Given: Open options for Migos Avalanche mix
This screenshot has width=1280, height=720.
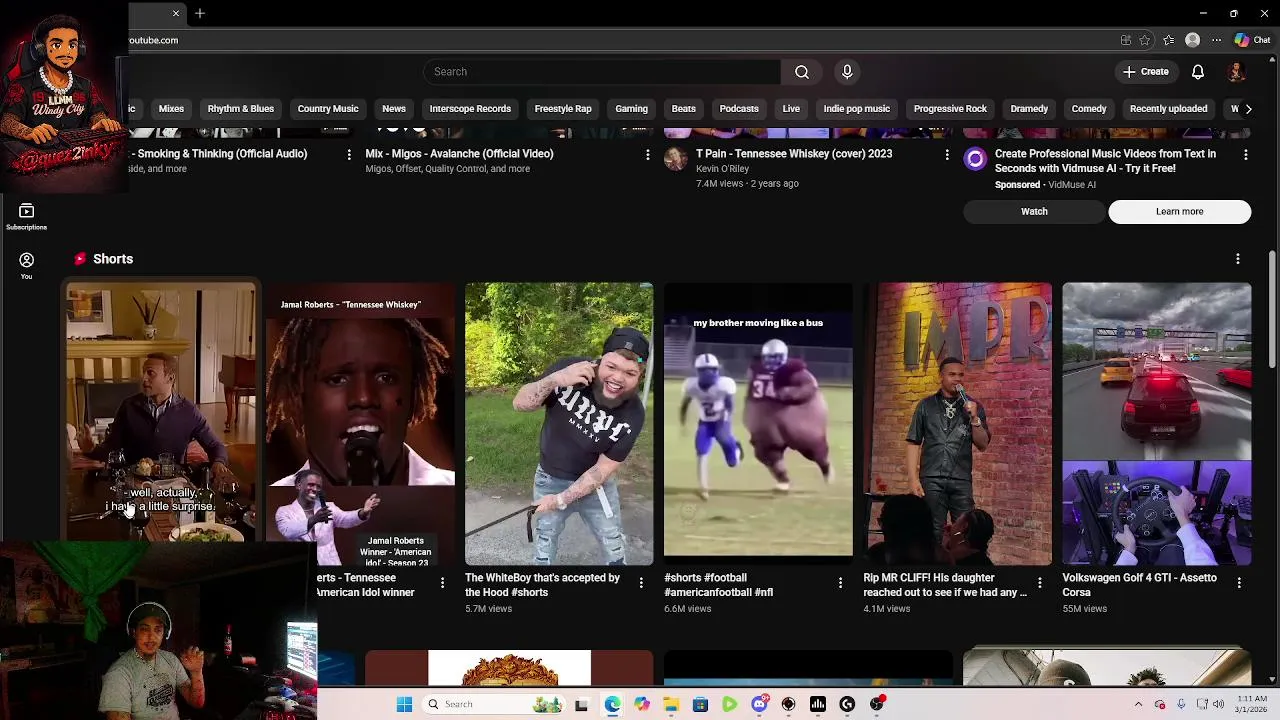Looking at the screenshot, I should tap(647, 155).
